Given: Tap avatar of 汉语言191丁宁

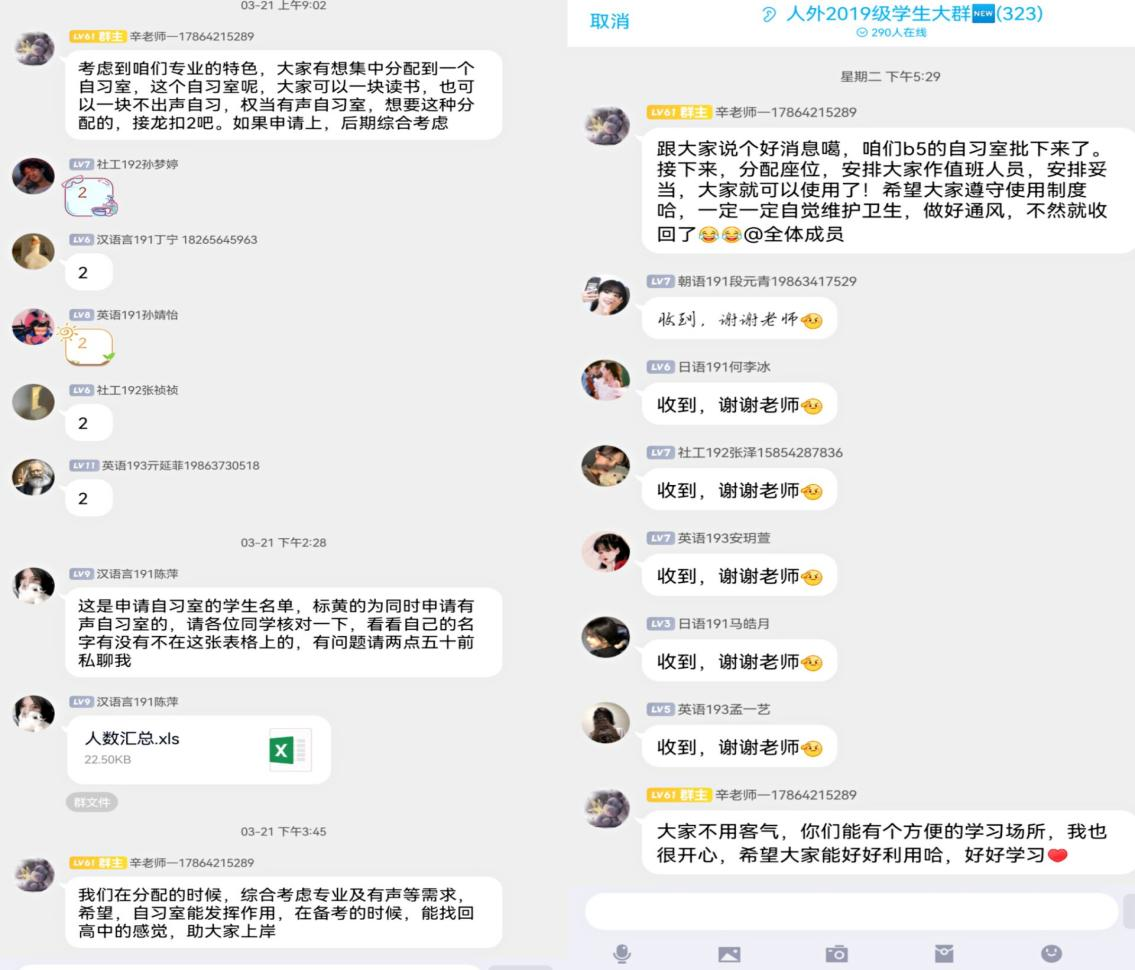Looking at the screenshot, I should tap(33, 251).
